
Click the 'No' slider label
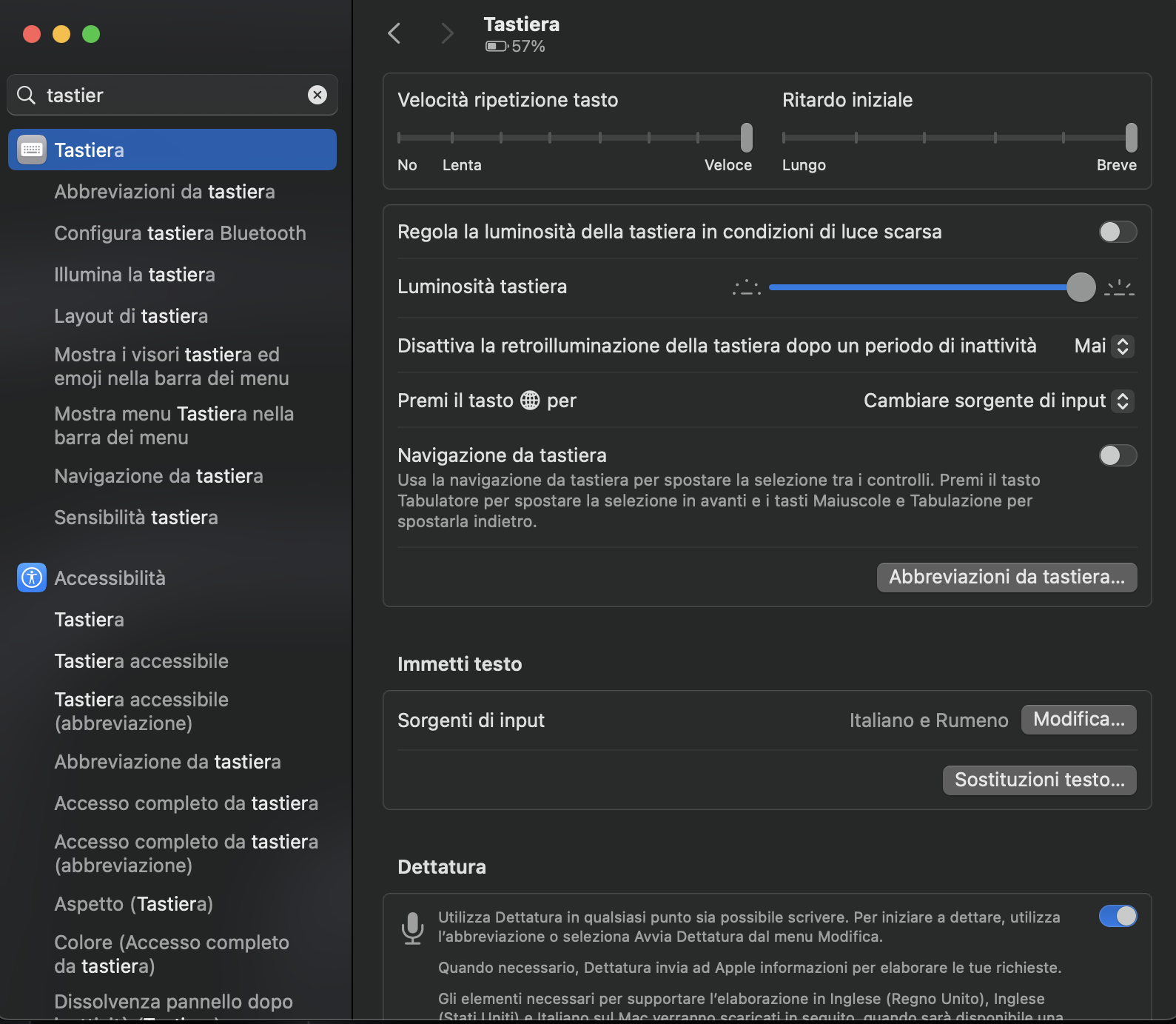pos(407,165)
